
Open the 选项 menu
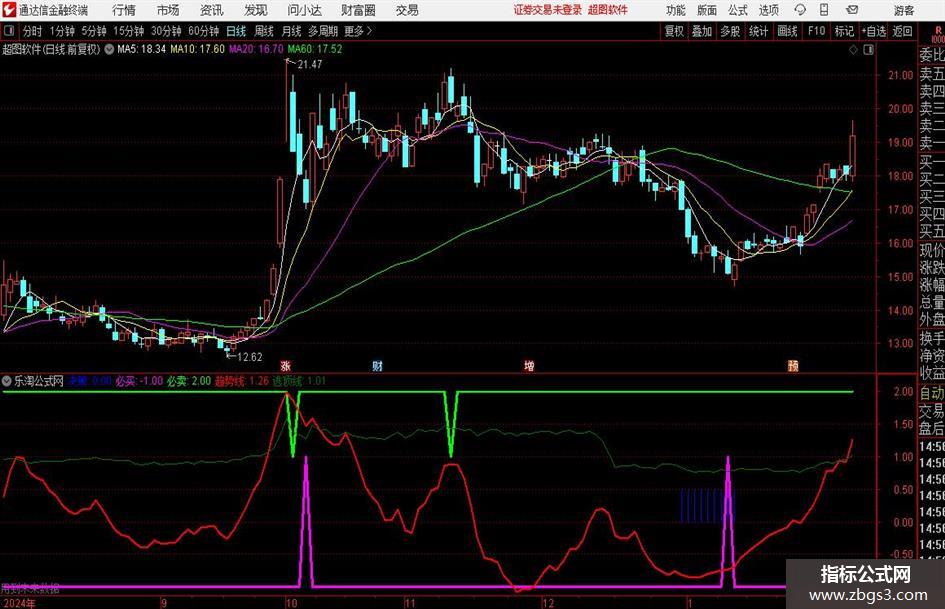(x=768, y=10)
